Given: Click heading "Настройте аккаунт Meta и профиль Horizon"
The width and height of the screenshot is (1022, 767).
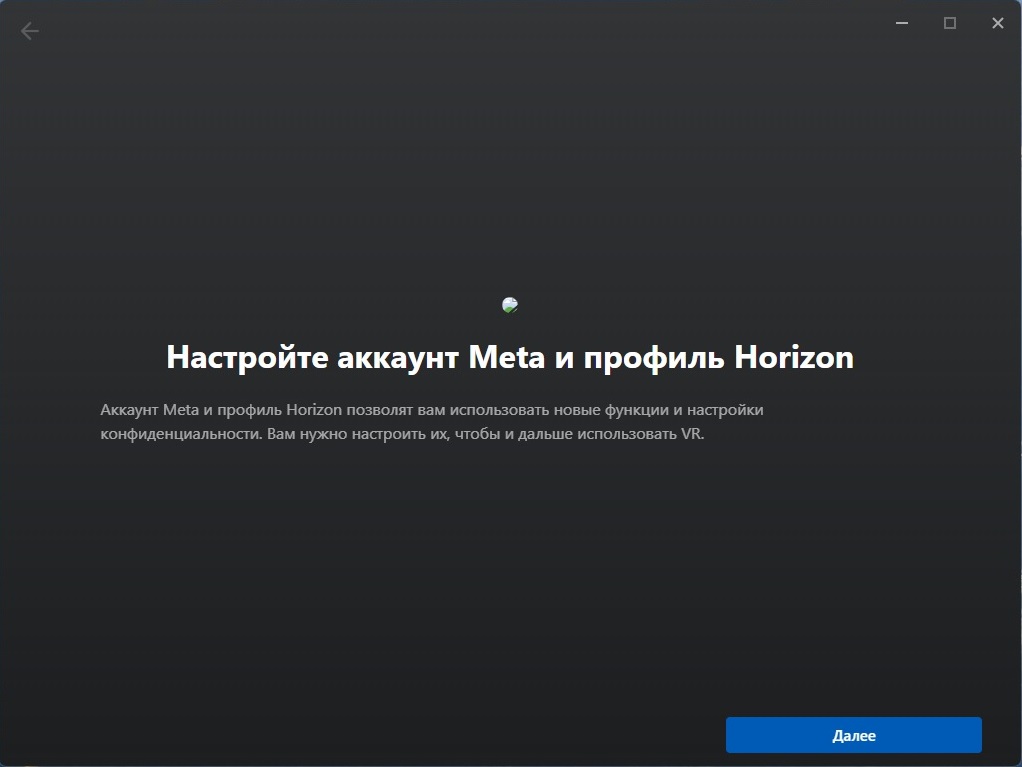Looking at the screenshot, I should point(510,357).
